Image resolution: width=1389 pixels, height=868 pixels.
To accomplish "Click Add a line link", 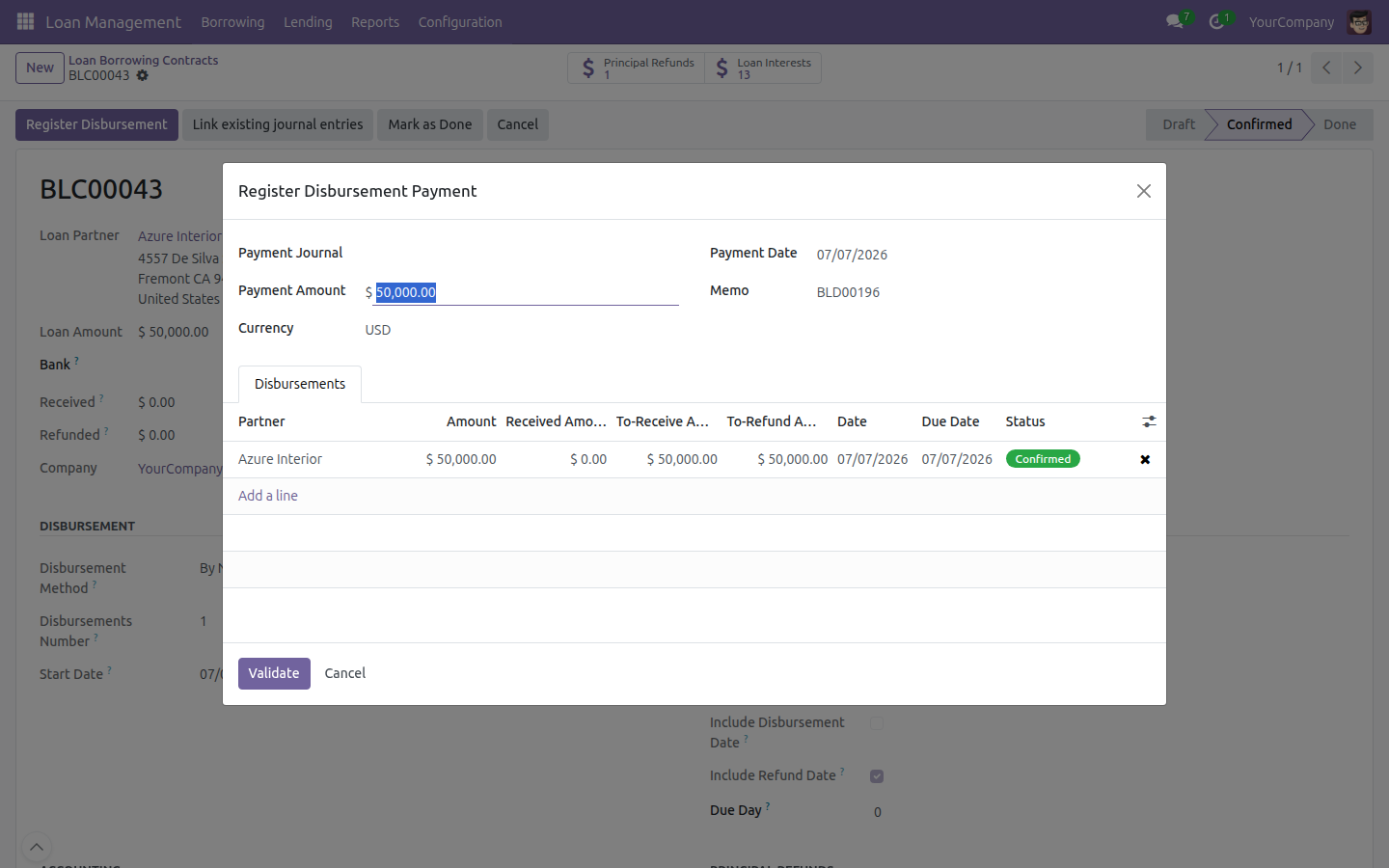I will pyautogui.click(x=268, y=496).
